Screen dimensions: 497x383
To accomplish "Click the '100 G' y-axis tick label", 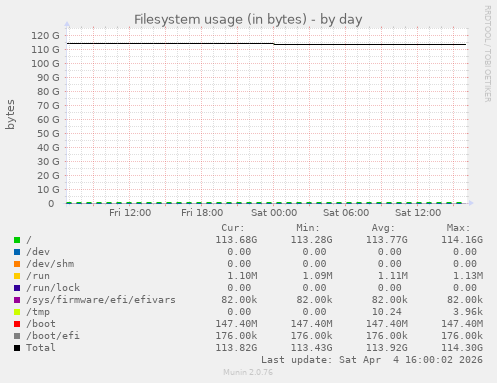I will click(45, 63).
